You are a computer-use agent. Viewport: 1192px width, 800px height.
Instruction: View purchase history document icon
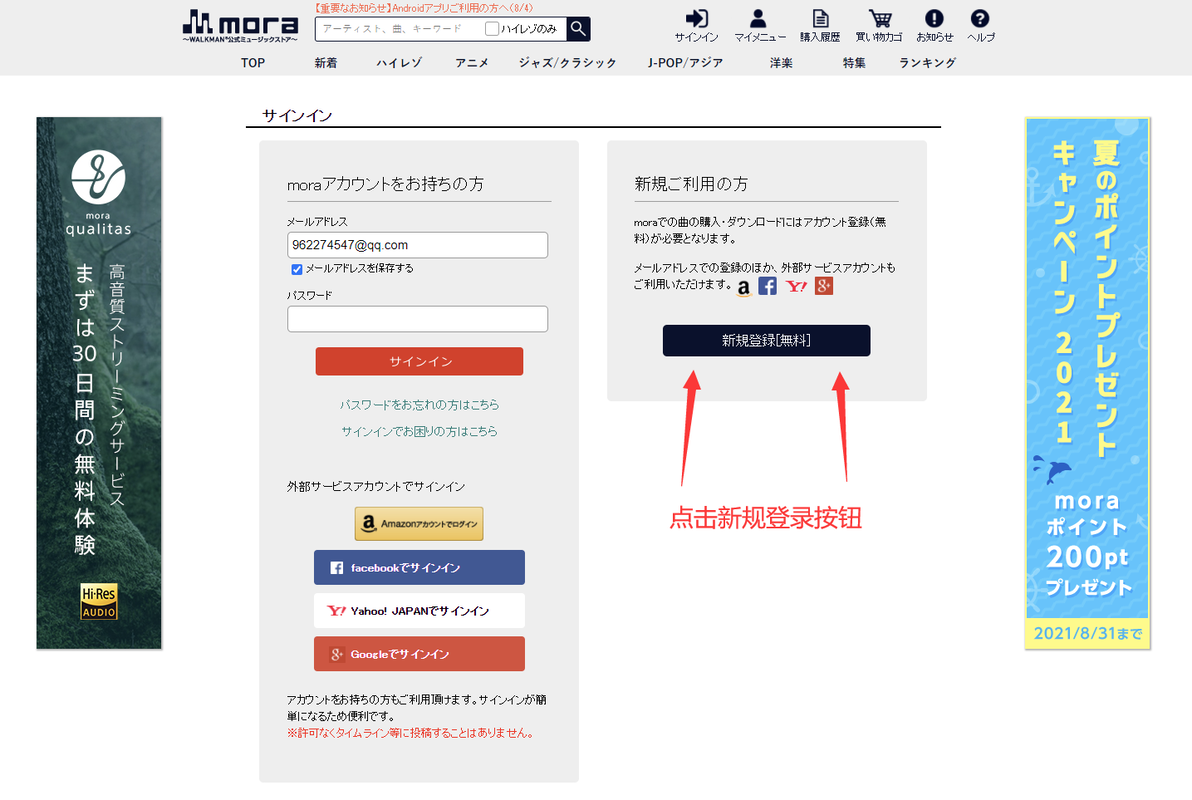(820, 19)
